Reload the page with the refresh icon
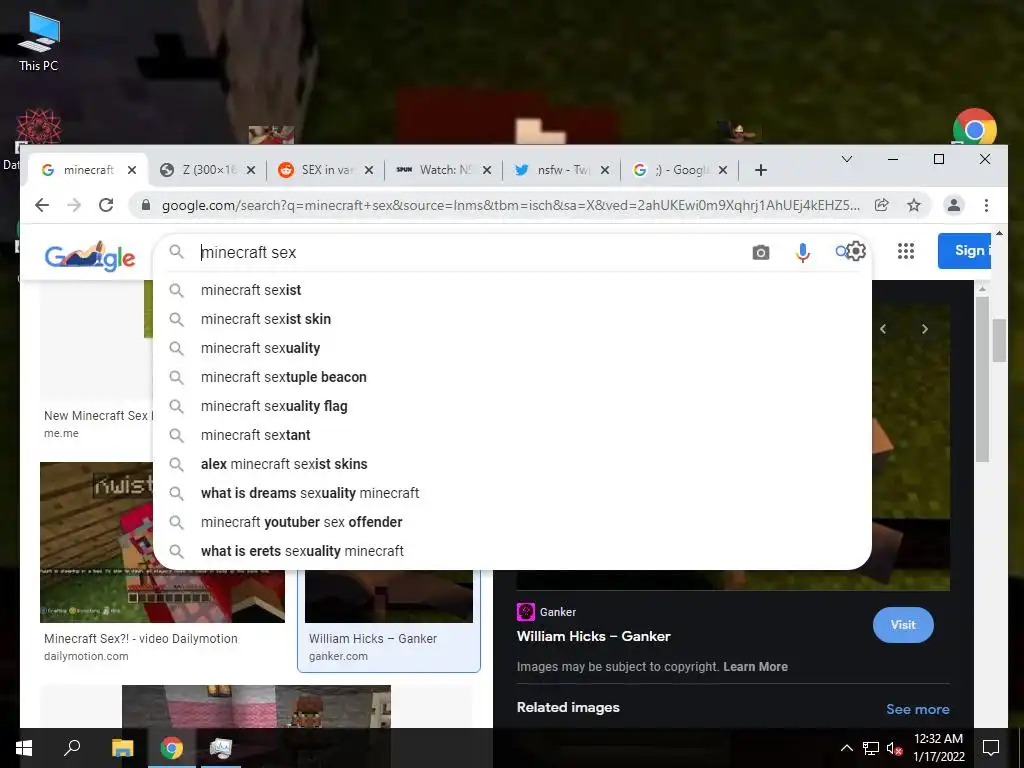1024x768 pixels. click(106, 205)
